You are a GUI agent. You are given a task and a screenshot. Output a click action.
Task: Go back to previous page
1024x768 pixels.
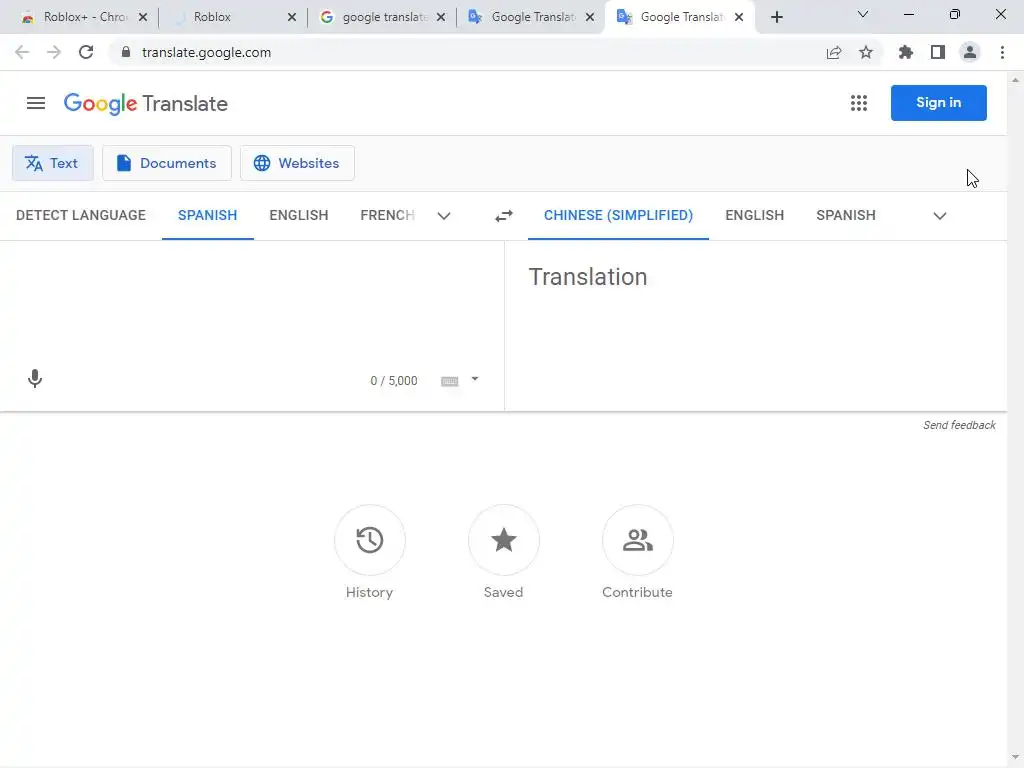[x=22, y=52]
